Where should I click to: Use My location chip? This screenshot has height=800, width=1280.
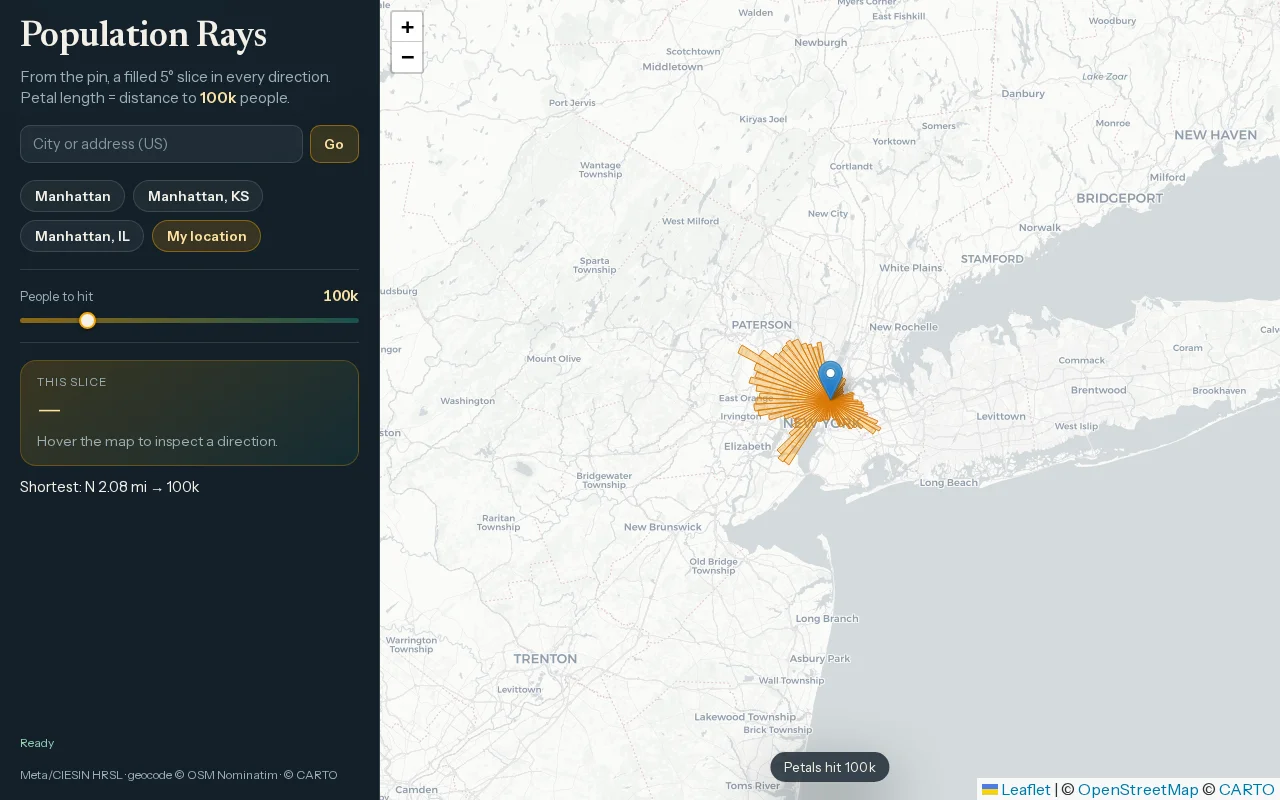pos(206,236)
